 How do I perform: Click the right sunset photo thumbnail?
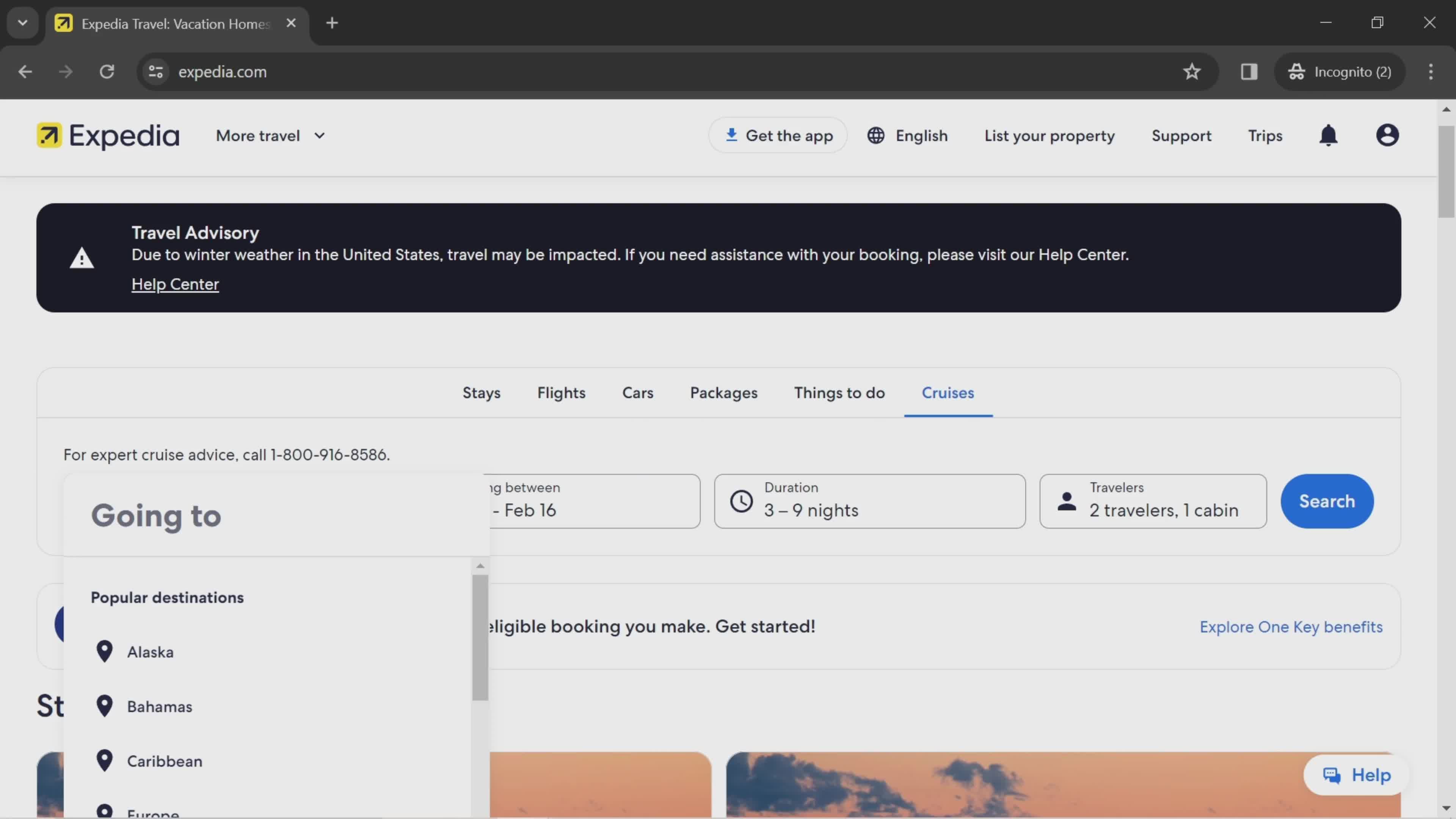click(1062, 784)
